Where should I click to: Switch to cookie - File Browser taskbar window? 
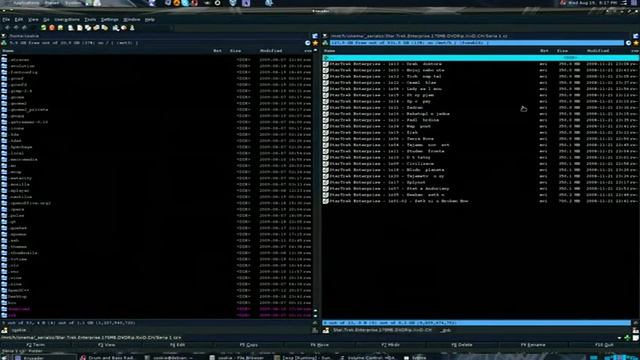(x=238, y=358)
